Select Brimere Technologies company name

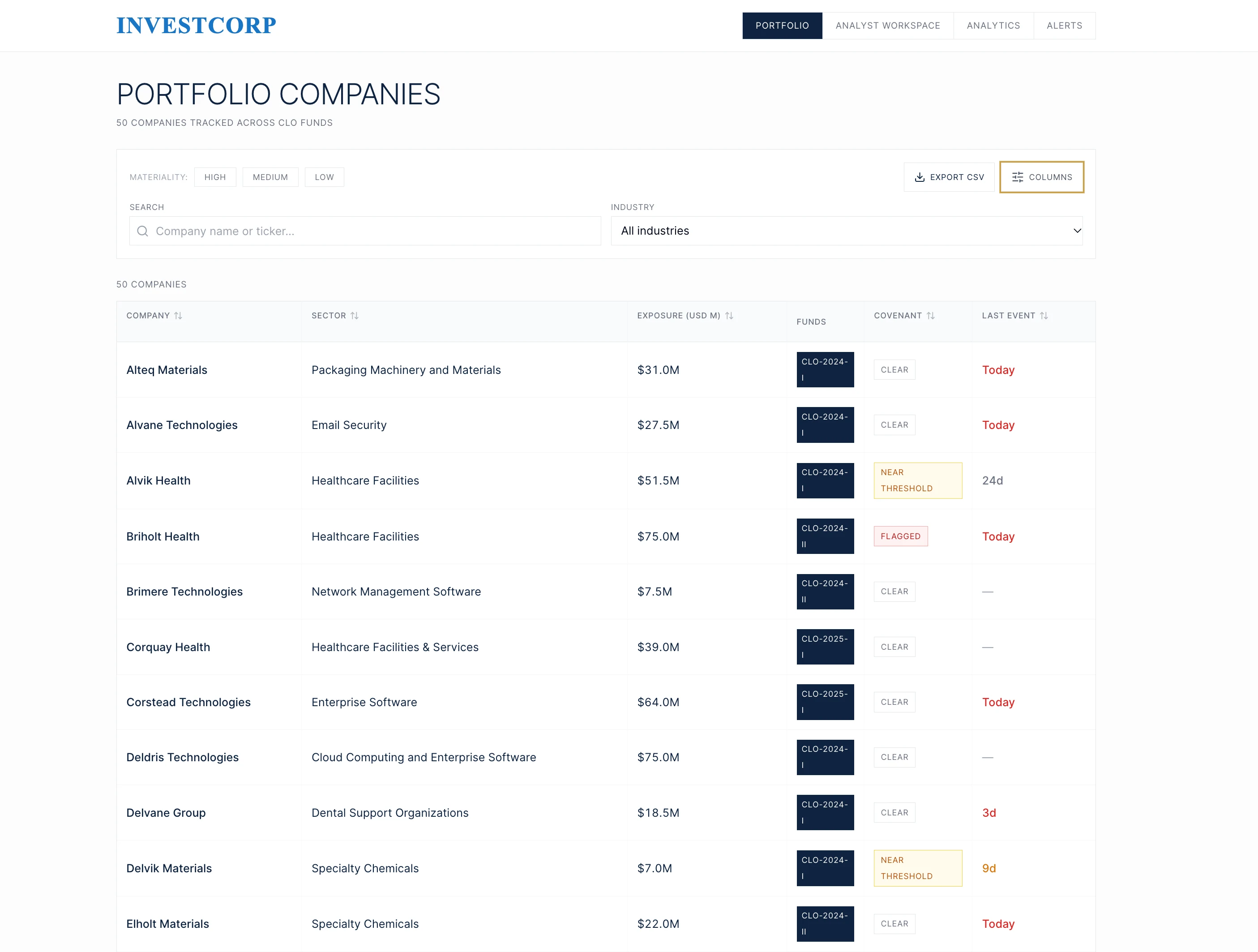coord(184,592)
